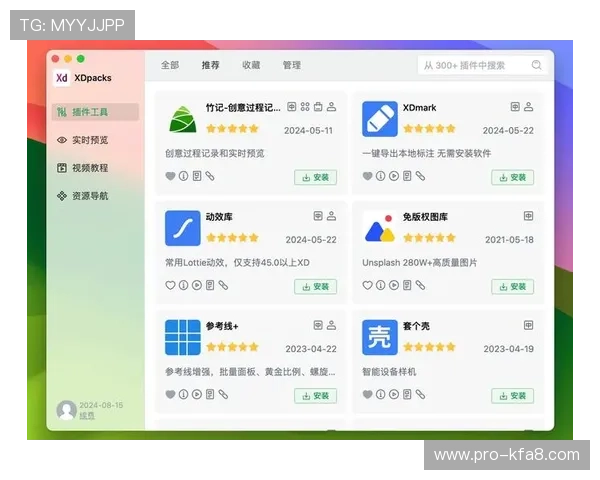Click the XDpacks logo in the sidebar
Screen dimensions: 600x480
(x=61, y=78)
